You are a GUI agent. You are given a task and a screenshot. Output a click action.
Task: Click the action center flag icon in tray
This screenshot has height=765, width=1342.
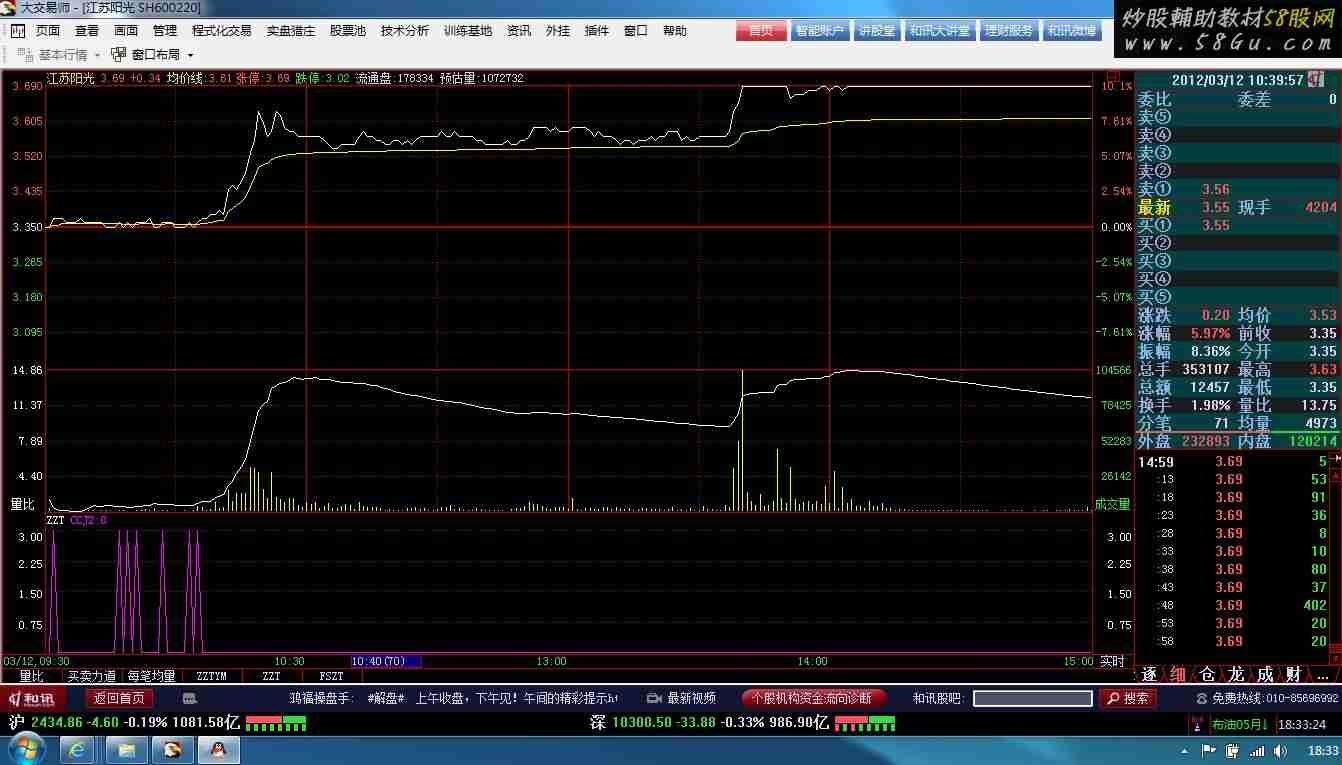tap(1211, 750)
